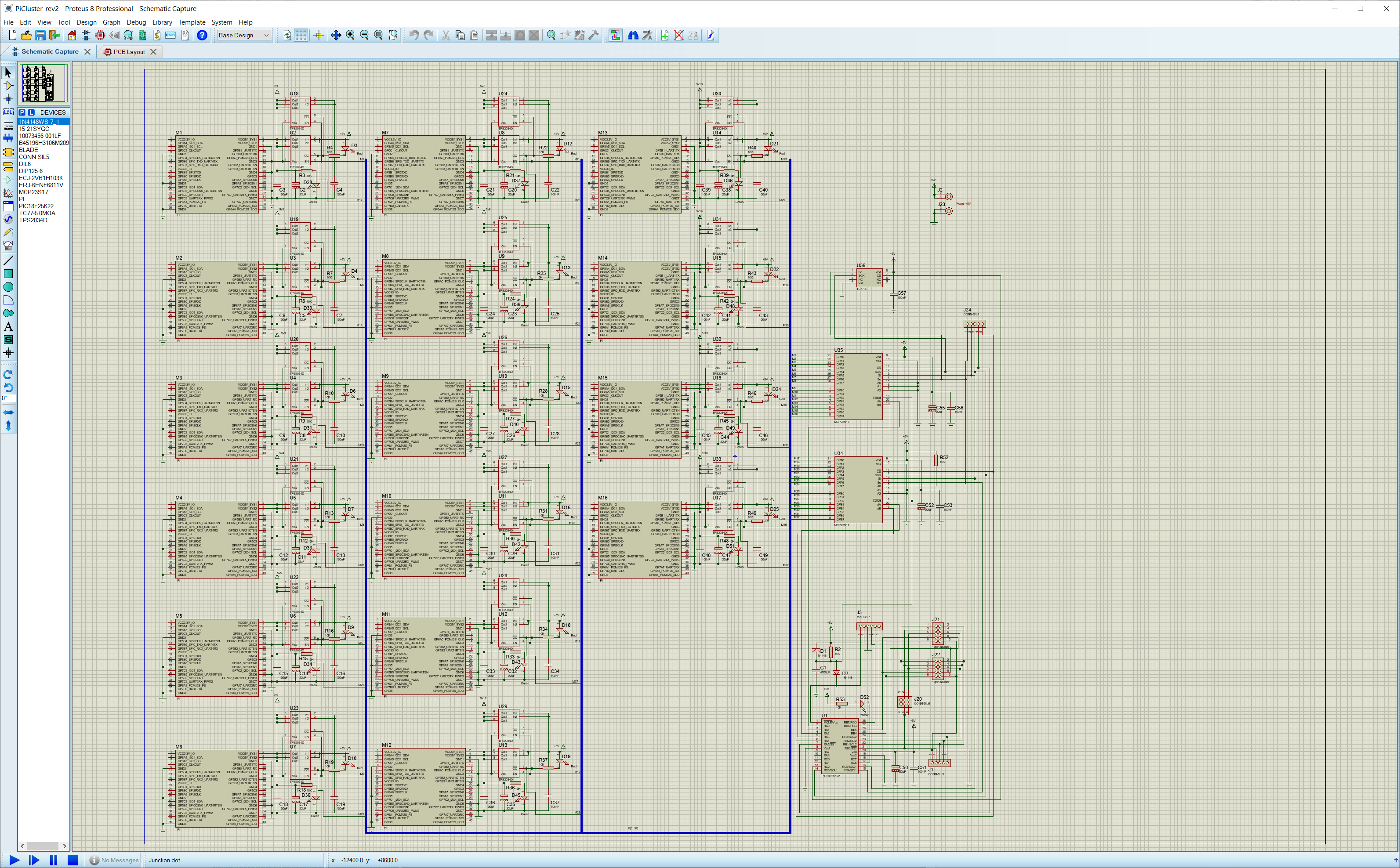Viewport: 1400px width, 868px height.
Task: Click the Undo arrow
Action: (414, 35)
